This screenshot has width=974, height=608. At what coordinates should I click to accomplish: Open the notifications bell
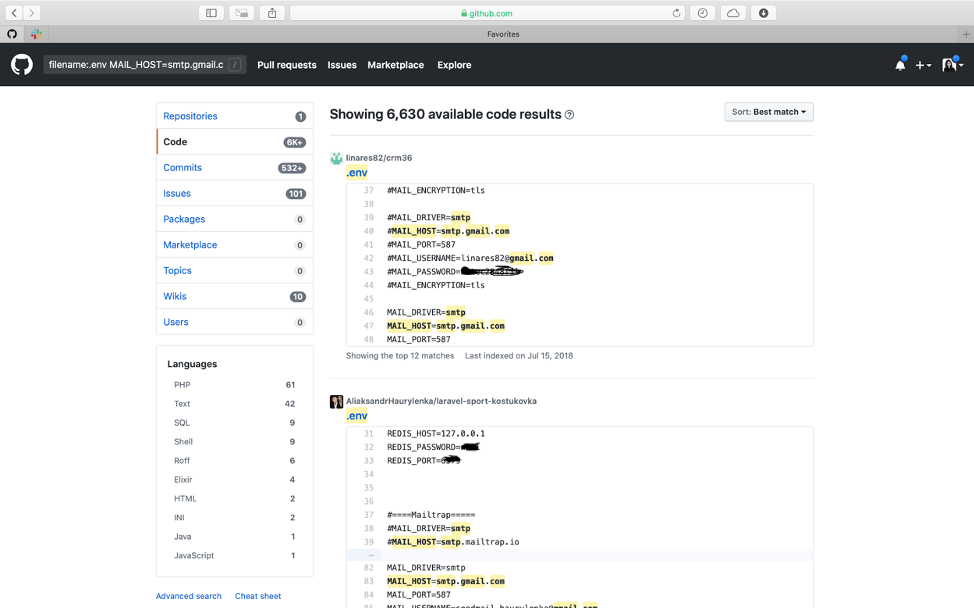pyautogui.click(x=900, y=65)
